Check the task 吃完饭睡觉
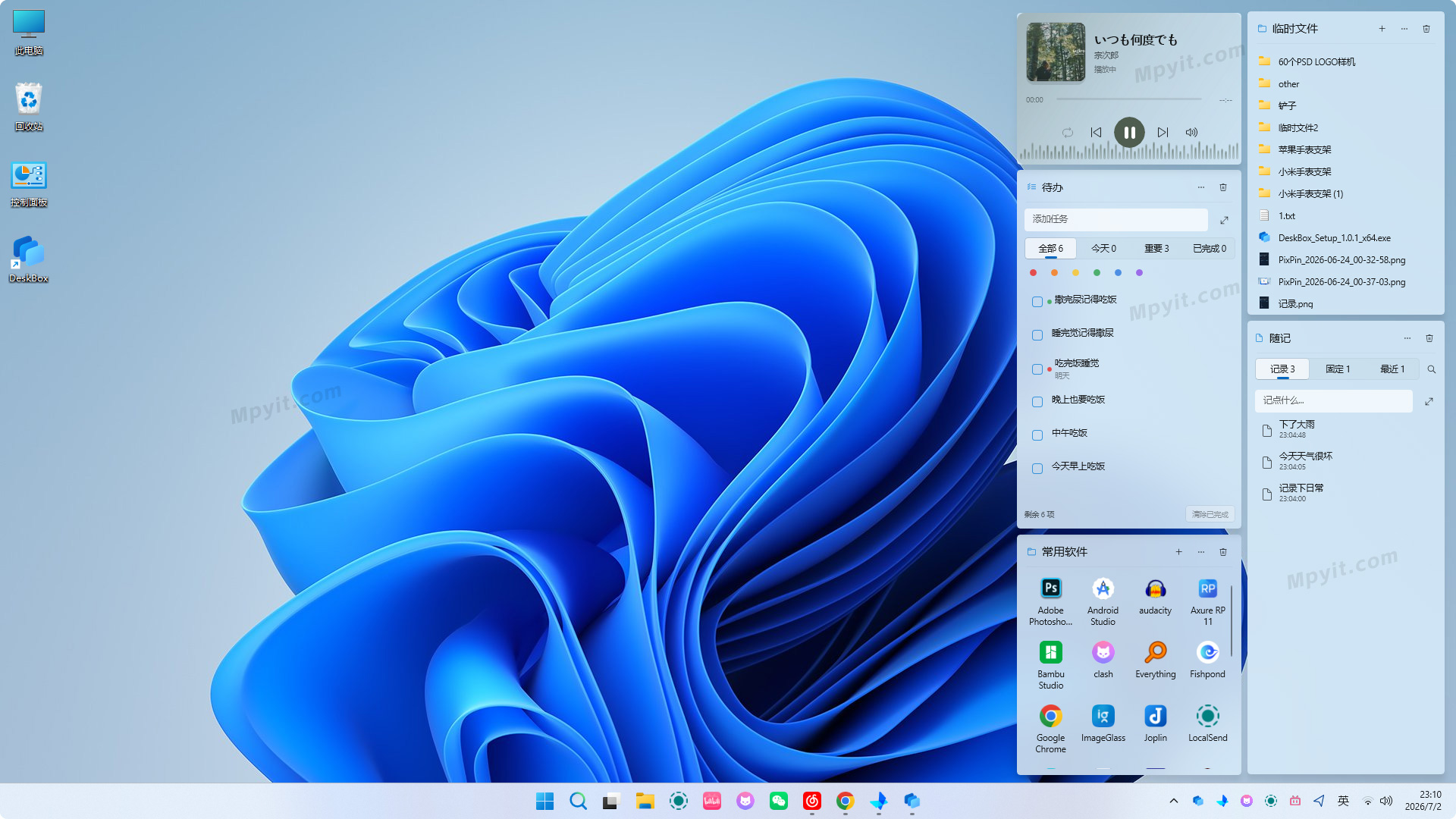This screenshot has width=1456, height=819. (1037, 369)
